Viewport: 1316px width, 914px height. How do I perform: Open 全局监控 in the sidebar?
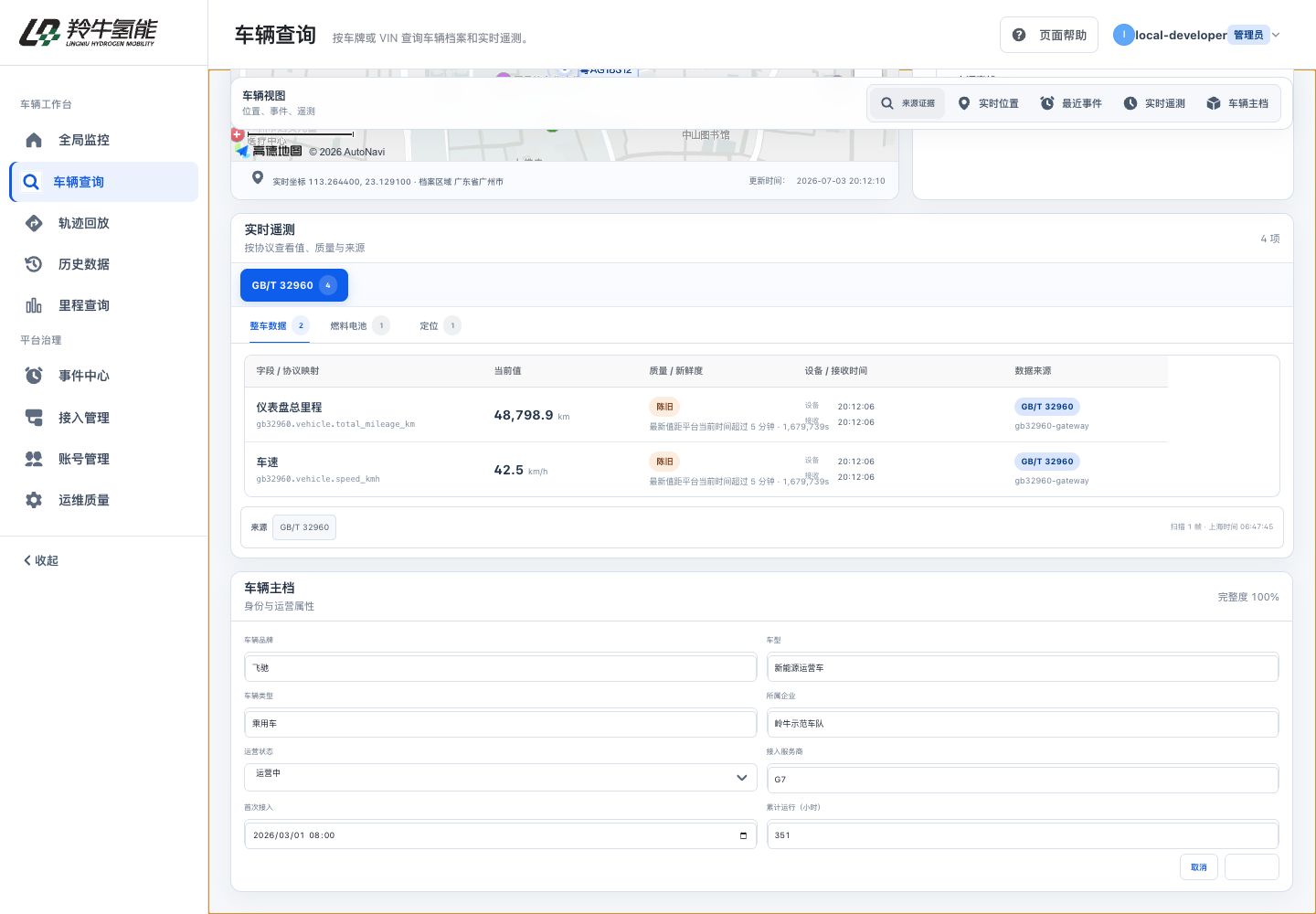coord(103,140)
